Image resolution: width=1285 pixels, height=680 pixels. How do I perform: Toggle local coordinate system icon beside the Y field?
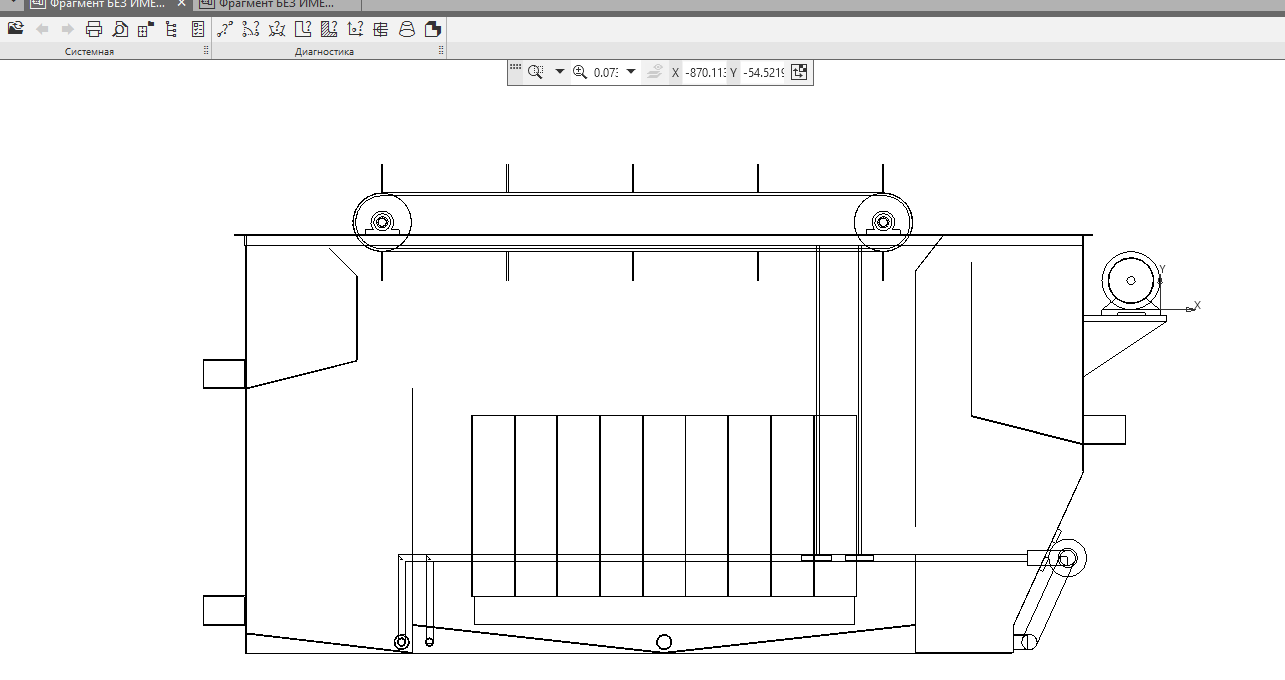[799, 72]
